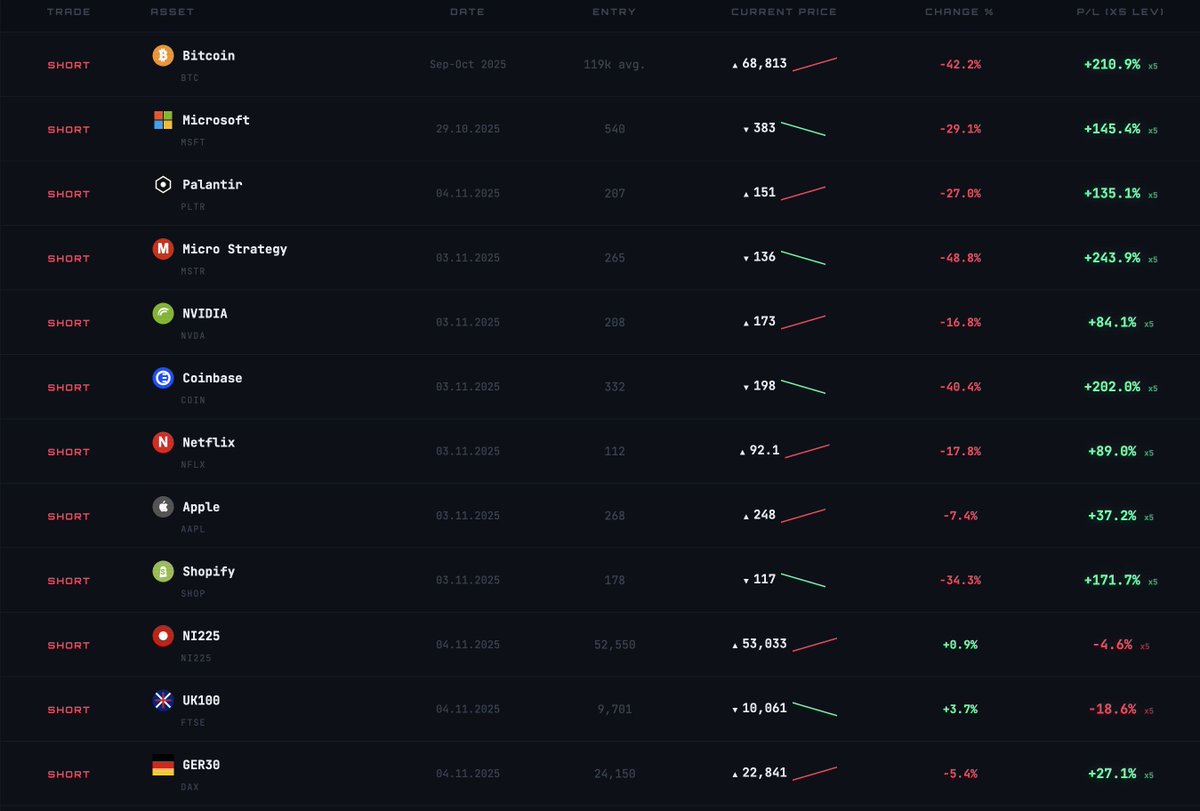Click the Netflix price sparkline chart

point(807,451)
